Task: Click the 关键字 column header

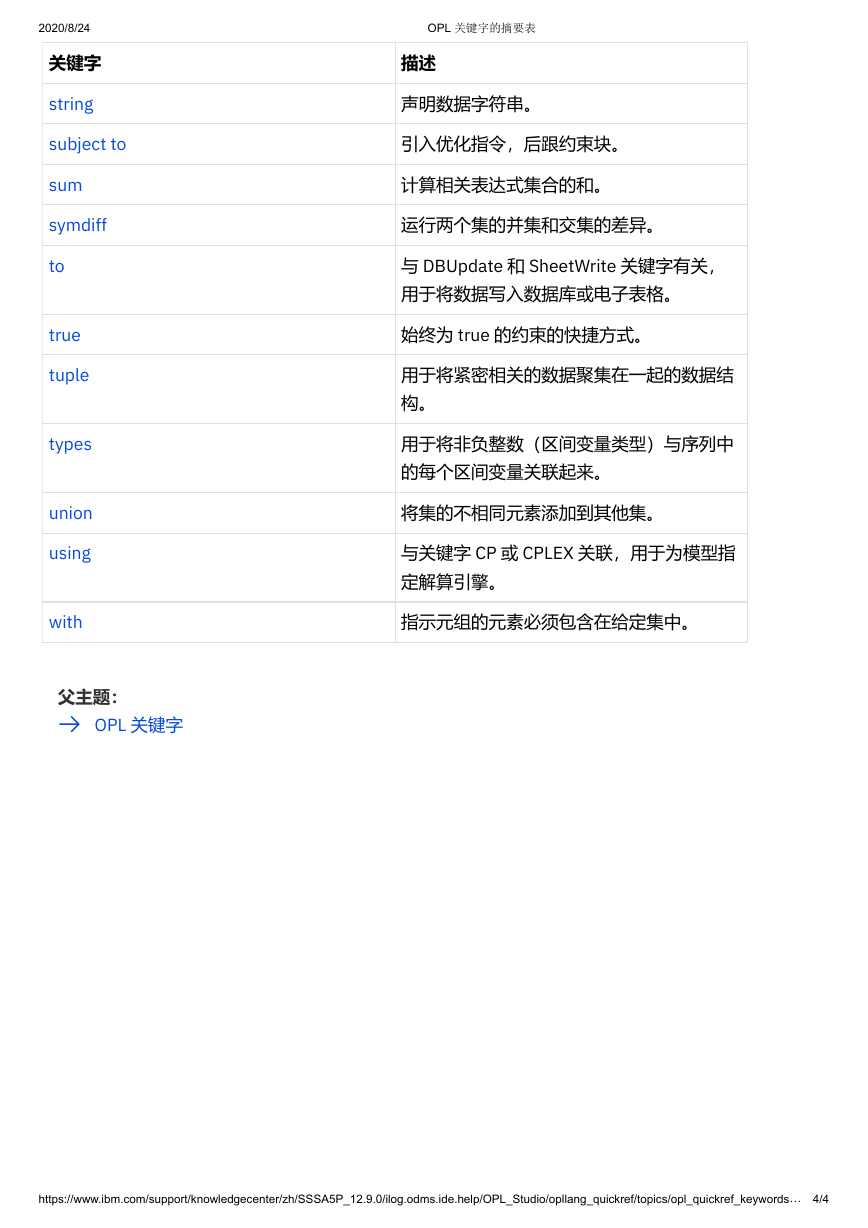Action: (75, 63)
